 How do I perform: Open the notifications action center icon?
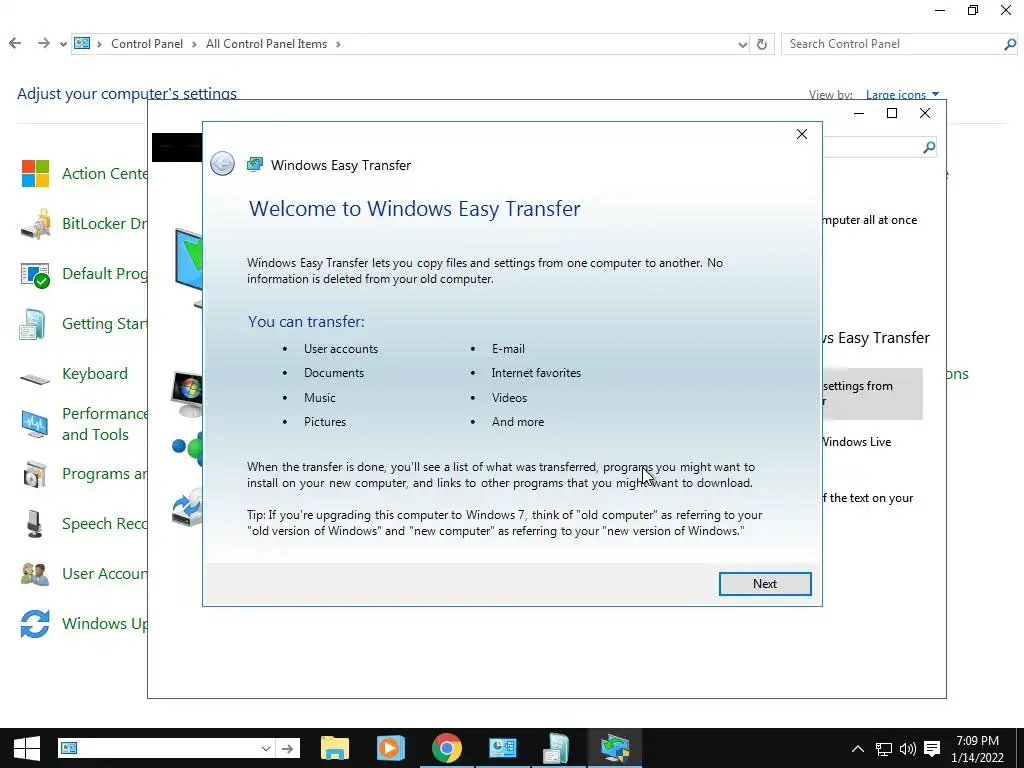click(933, 749)
